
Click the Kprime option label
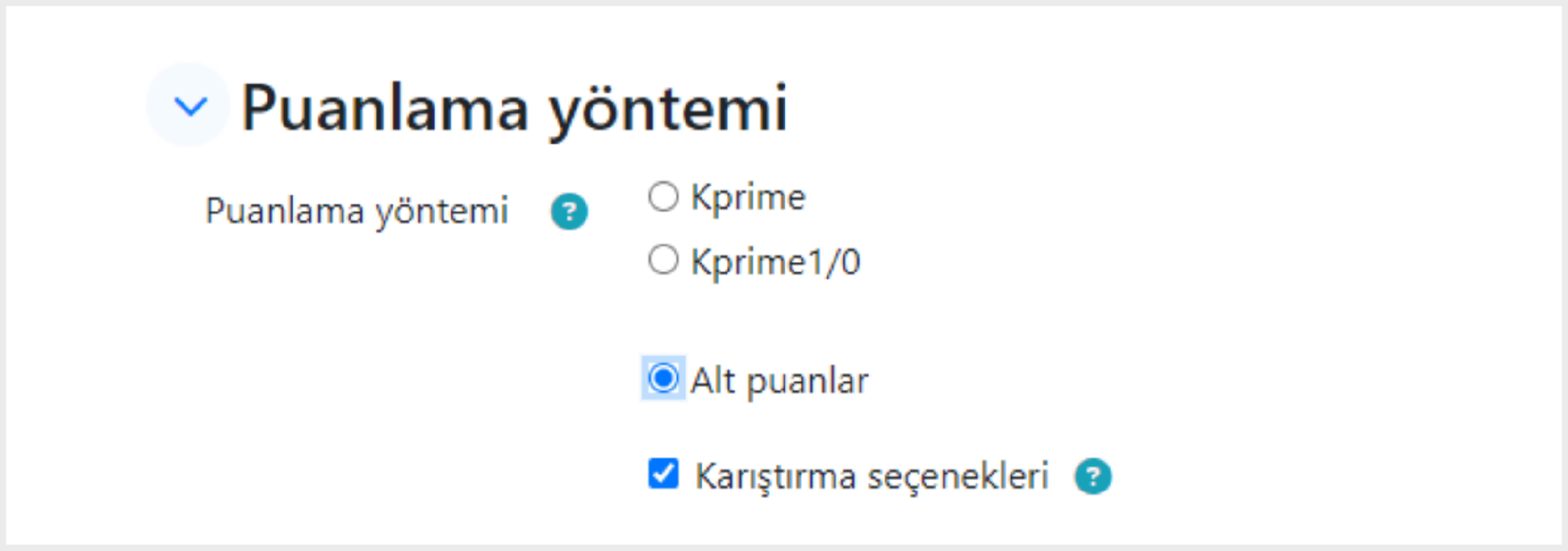[748, 198]
